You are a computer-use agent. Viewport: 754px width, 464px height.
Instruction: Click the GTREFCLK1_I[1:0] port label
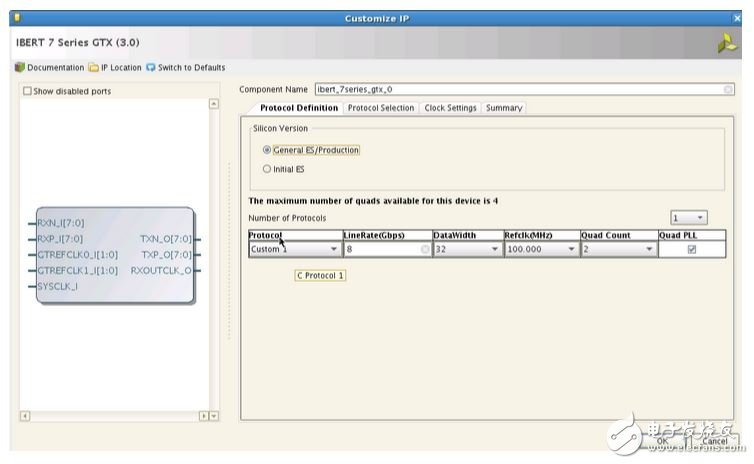pos(77,270)
